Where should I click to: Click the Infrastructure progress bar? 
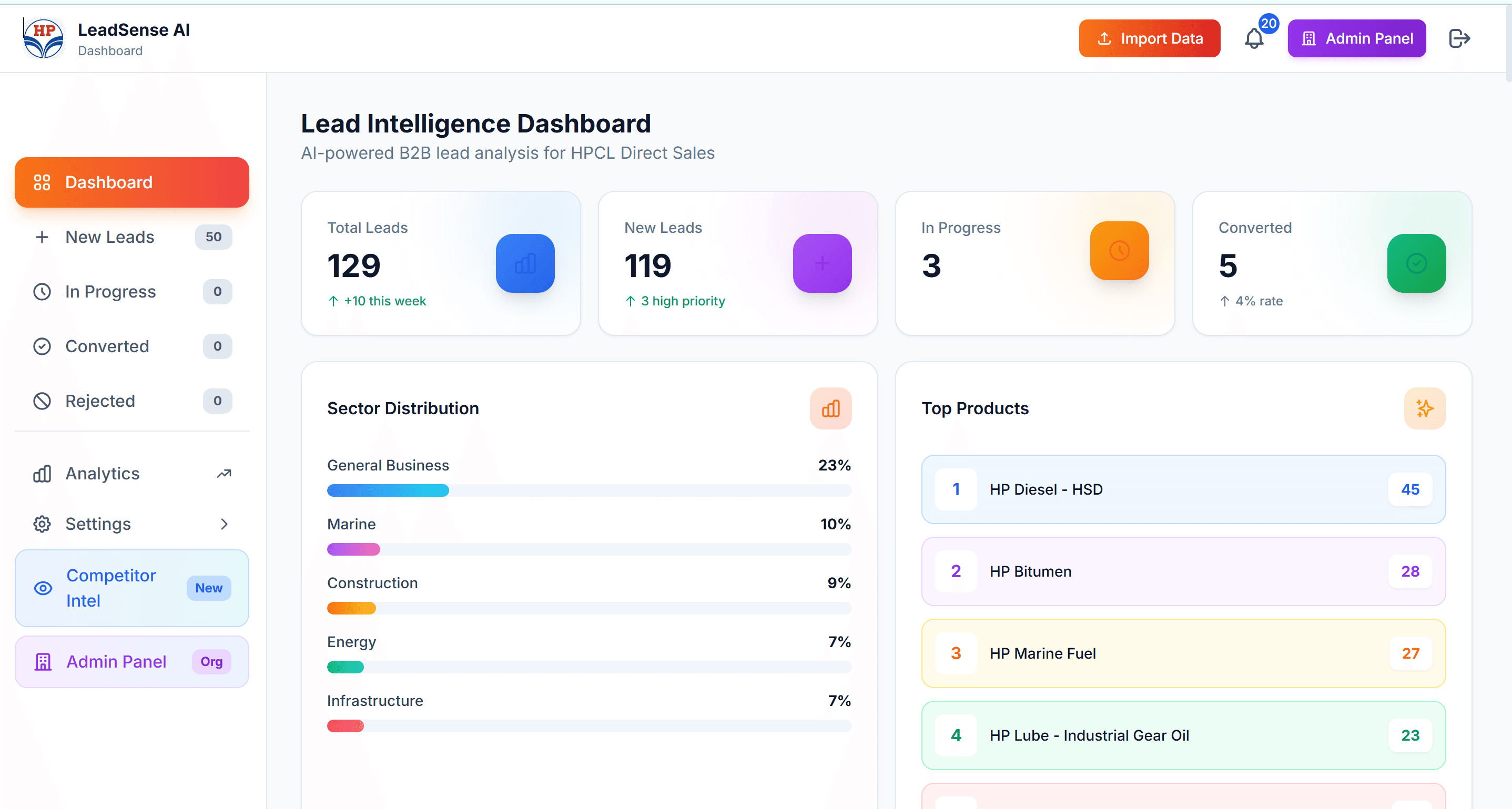point(588,726)
